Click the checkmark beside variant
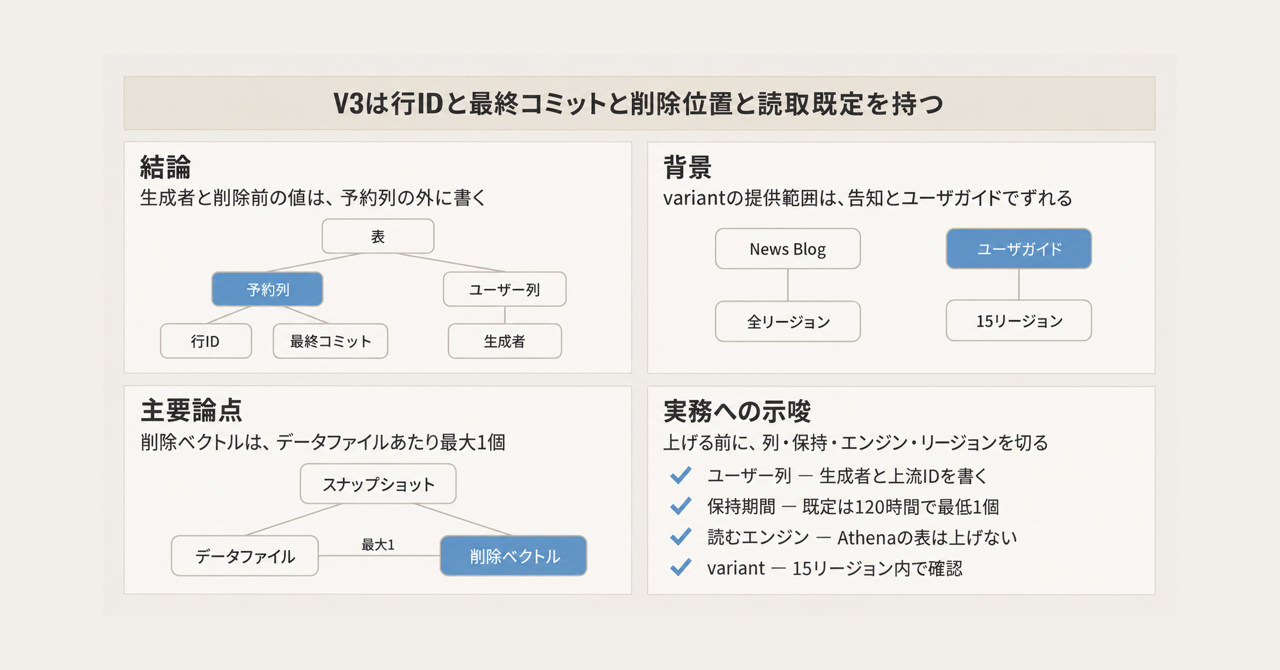Viewport: 1280px width, 670px height. (681, 568)
